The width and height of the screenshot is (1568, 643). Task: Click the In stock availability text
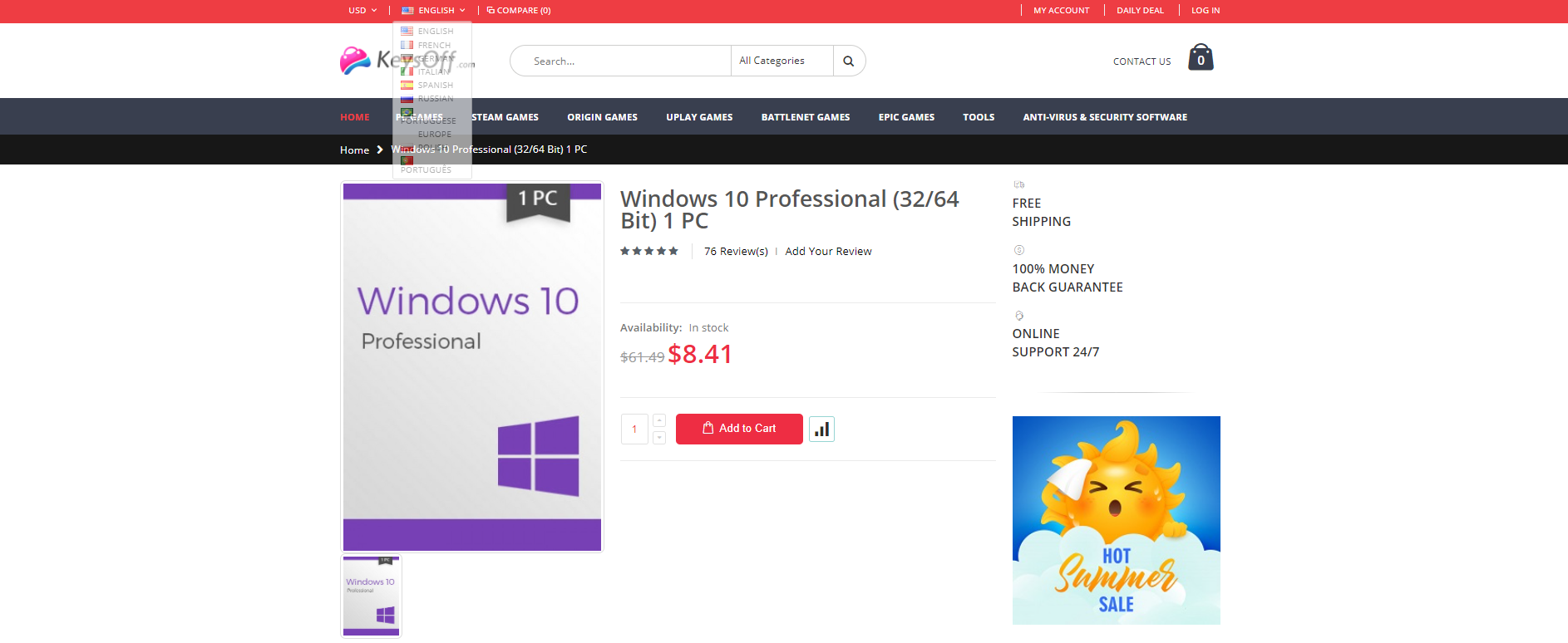[708, 328]
